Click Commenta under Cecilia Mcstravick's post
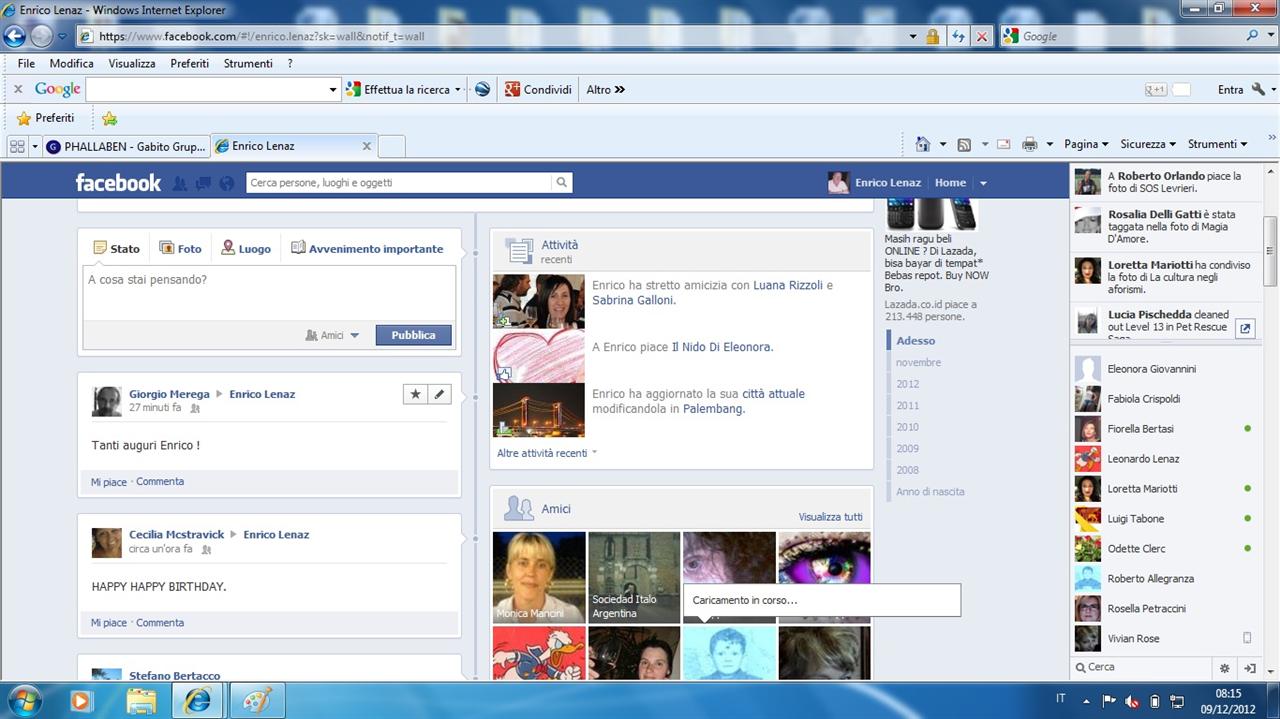The height and width of the screenshot is (719, 1280). point(160,622)
